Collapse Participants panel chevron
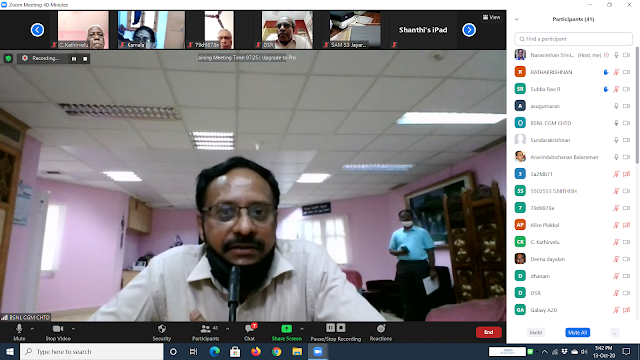The height and width of the screenshot is (360, 640). coord(517,19)
